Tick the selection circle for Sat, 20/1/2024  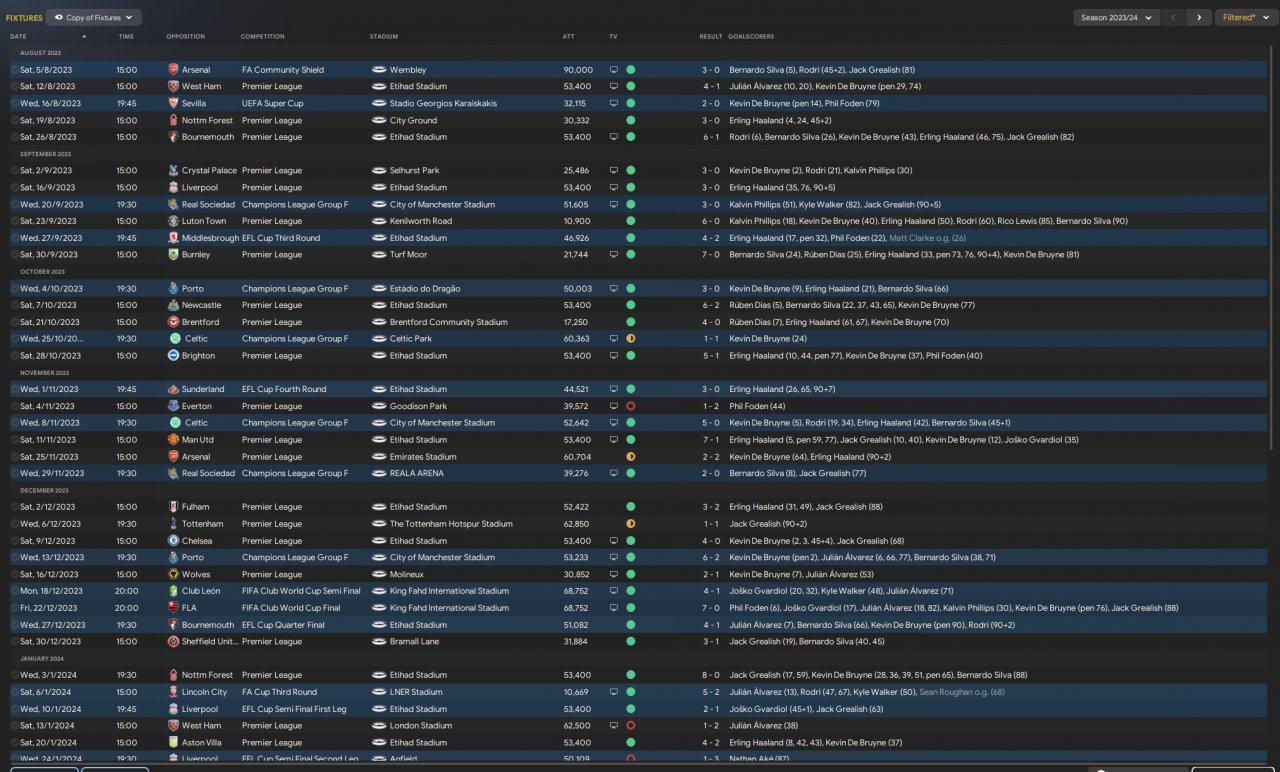click(15, 742)
